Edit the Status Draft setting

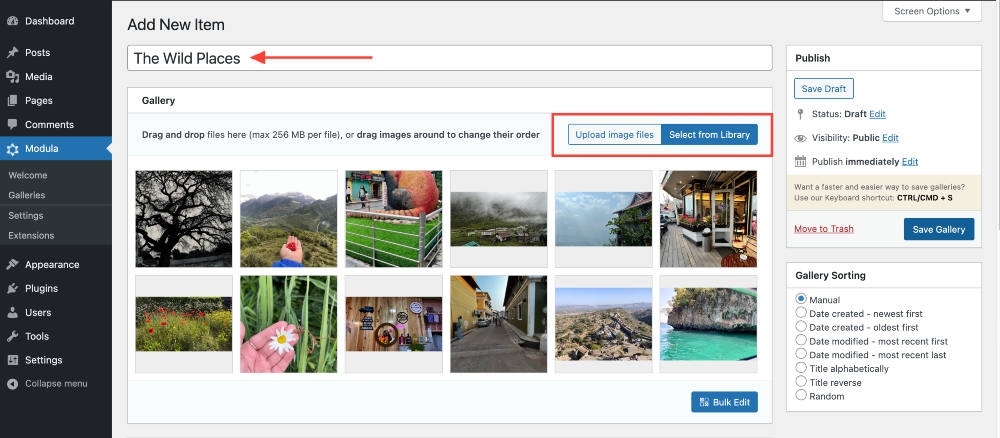click(878, 114)
